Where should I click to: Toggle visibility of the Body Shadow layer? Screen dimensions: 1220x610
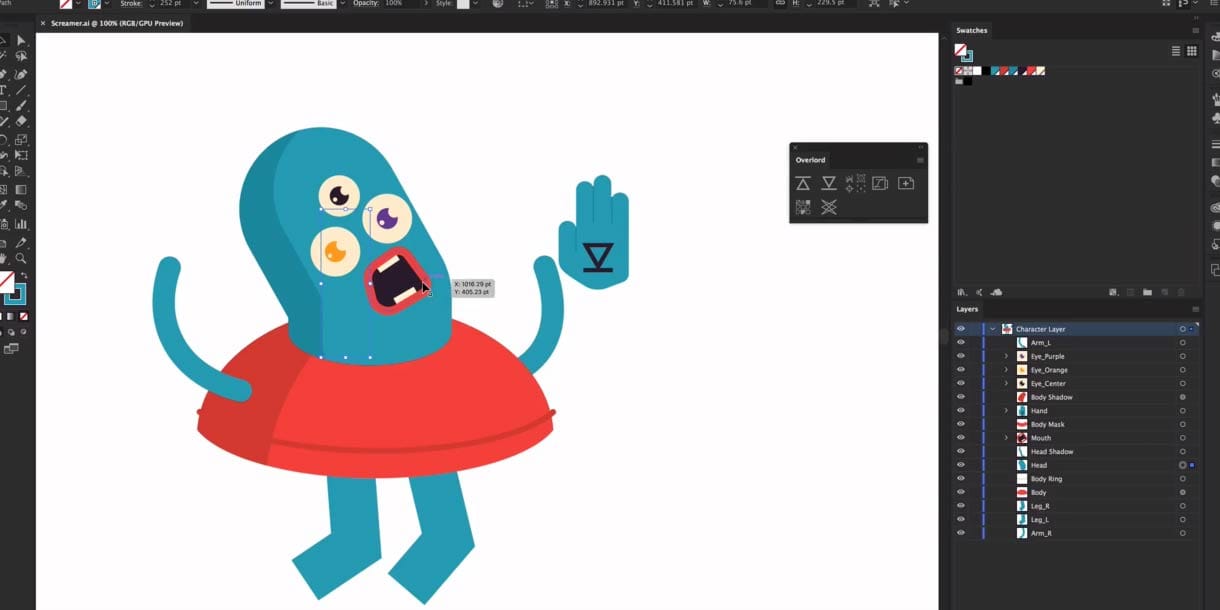click(x=960, y=396)
